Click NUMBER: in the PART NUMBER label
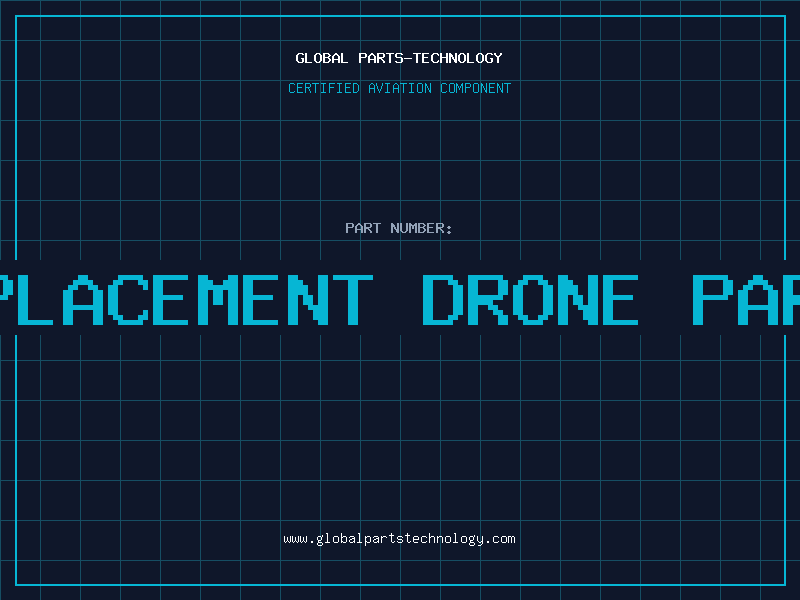Image resolution: width=800 pixels, height=600 pixels. tap(421, 228)
